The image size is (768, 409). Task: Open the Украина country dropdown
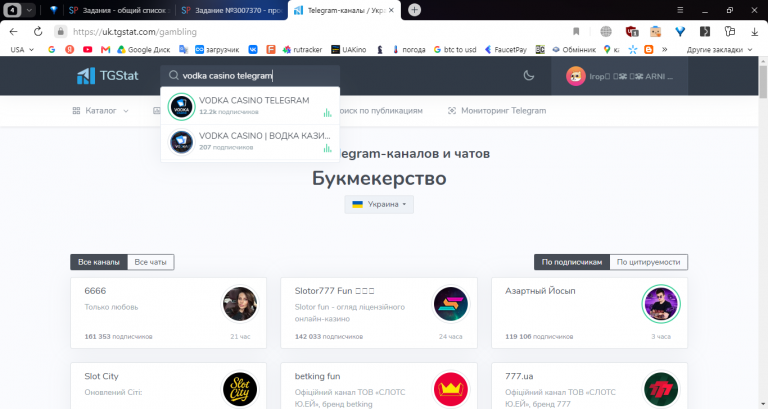coord(379,204)
